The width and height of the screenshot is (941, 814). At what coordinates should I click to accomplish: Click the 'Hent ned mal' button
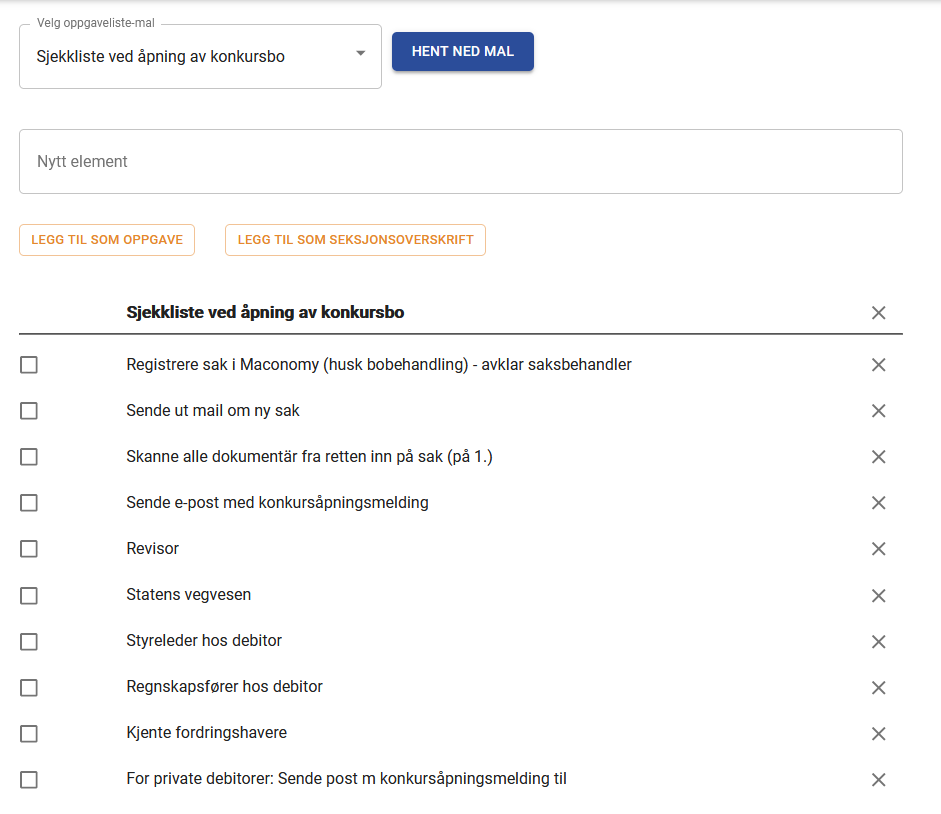pos(462,51)
